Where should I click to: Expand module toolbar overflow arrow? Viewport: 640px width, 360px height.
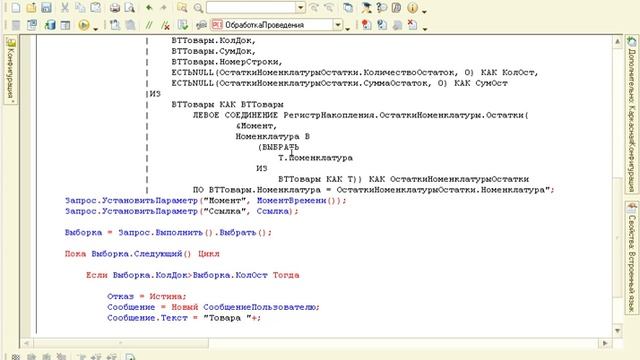click(x=347, y=29)
